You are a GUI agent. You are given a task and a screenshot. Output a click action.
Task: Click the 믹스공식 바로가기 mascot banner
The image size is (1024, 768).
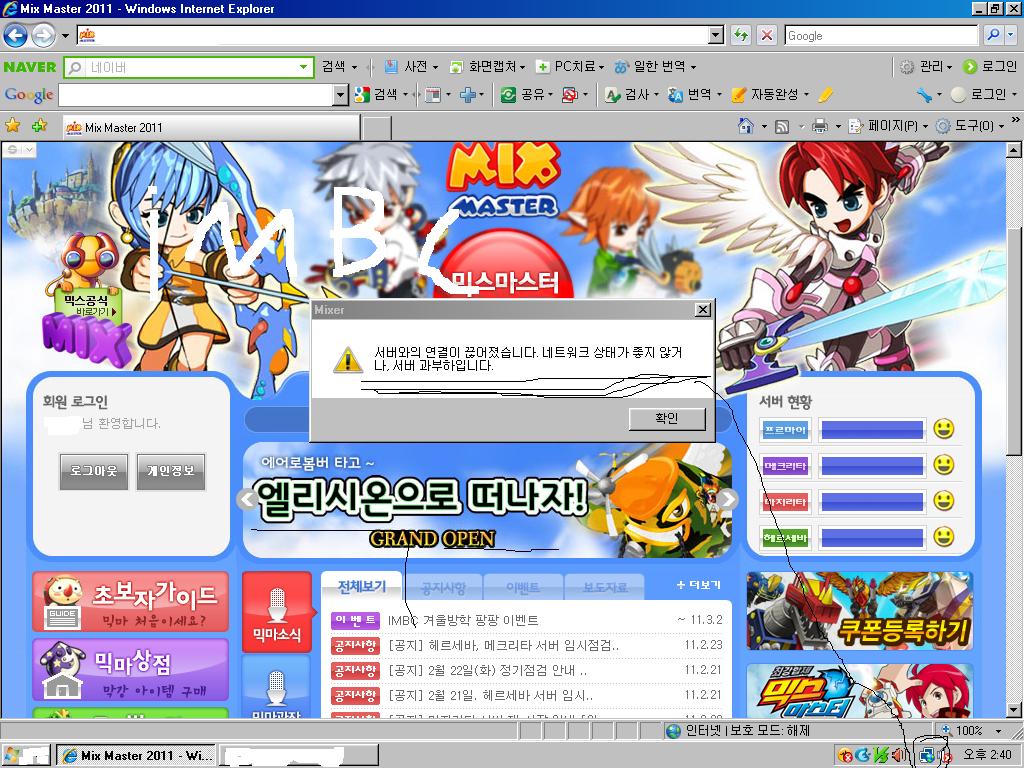(x=88, y=299)
